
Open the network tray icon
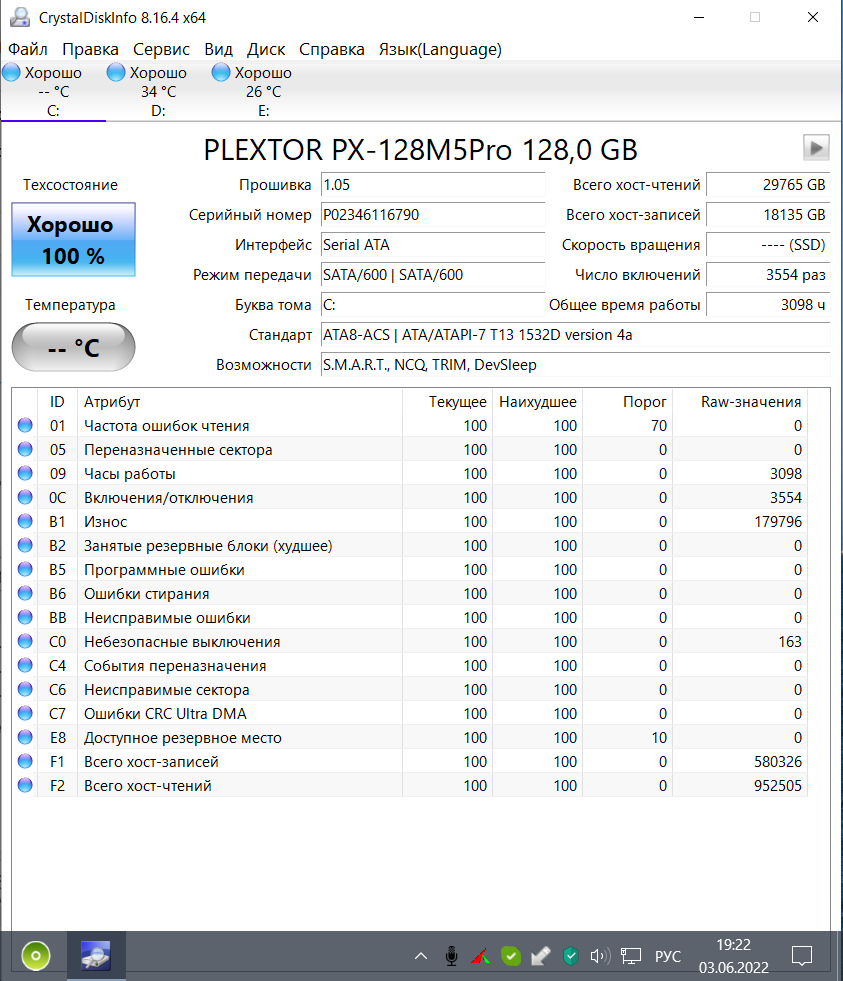631,956
